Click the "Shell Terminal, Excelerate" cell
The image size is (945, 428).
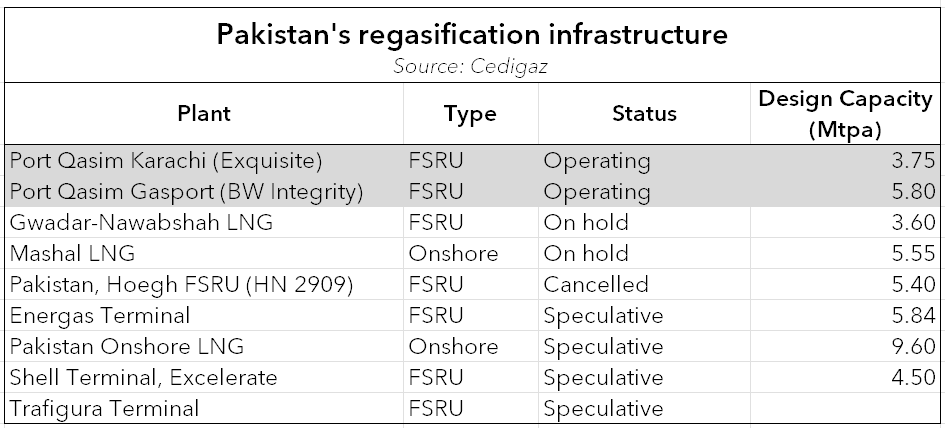pyautogui.click(x=143, y=378)
